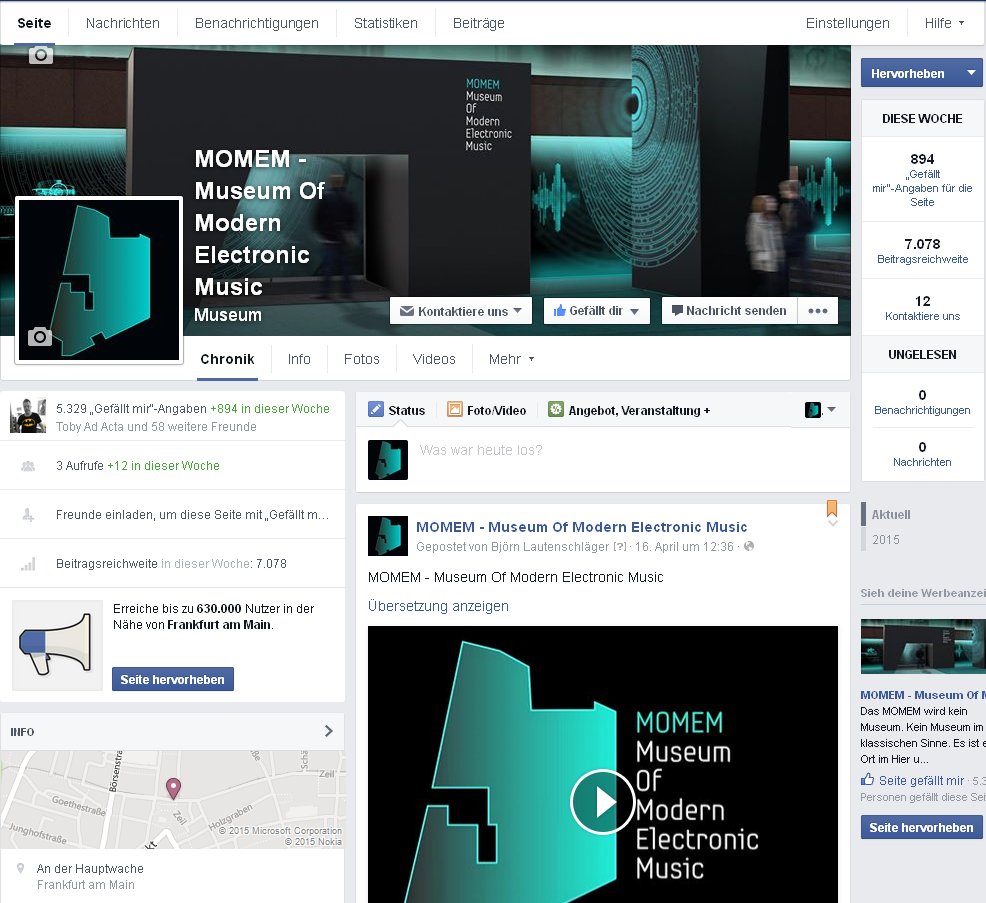The image size is (986, 903).
Task: Open the Beiträge tab
Action: coord(479,23)
